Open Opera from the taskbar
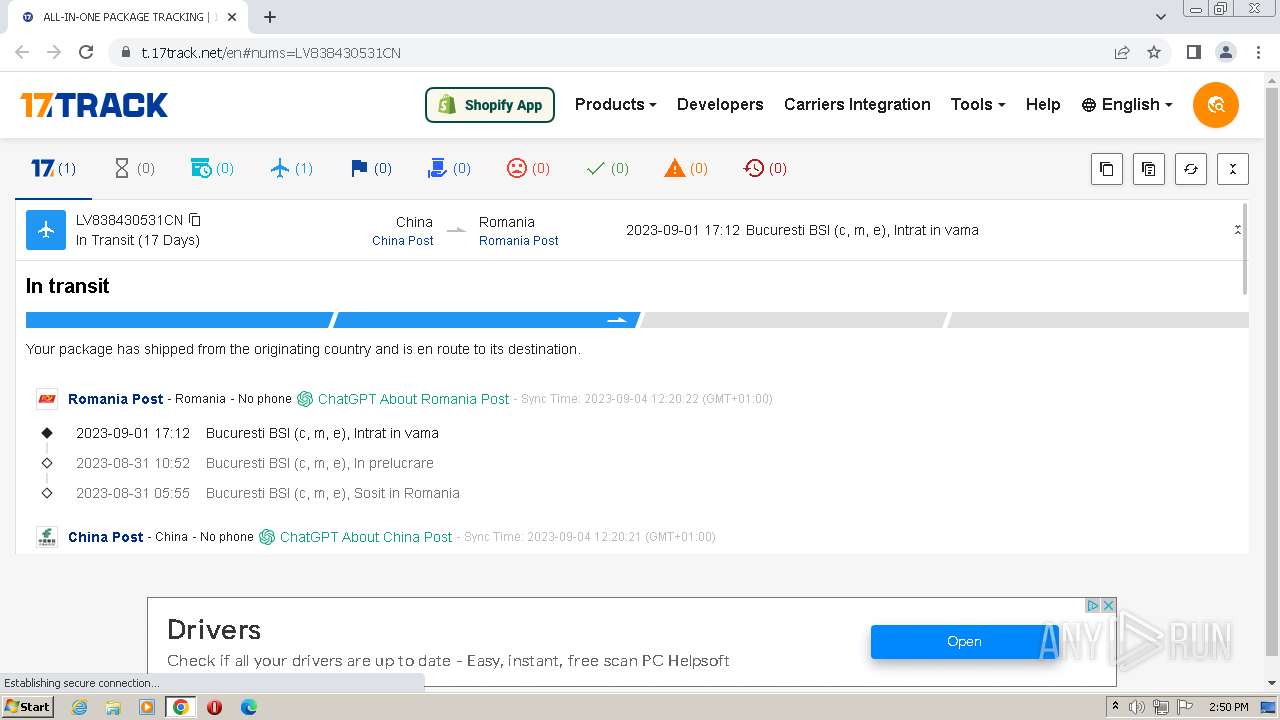Image resolution: width=1280 pixels, height=720 pixels. [214, 707]
